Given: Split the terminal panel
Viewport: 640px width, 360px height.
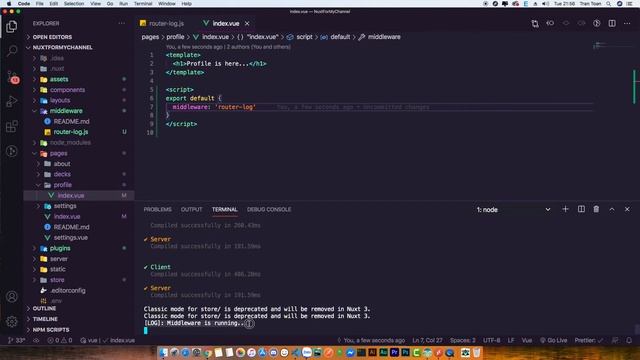Looking at the screenshot, I should (x=581, y=209).
